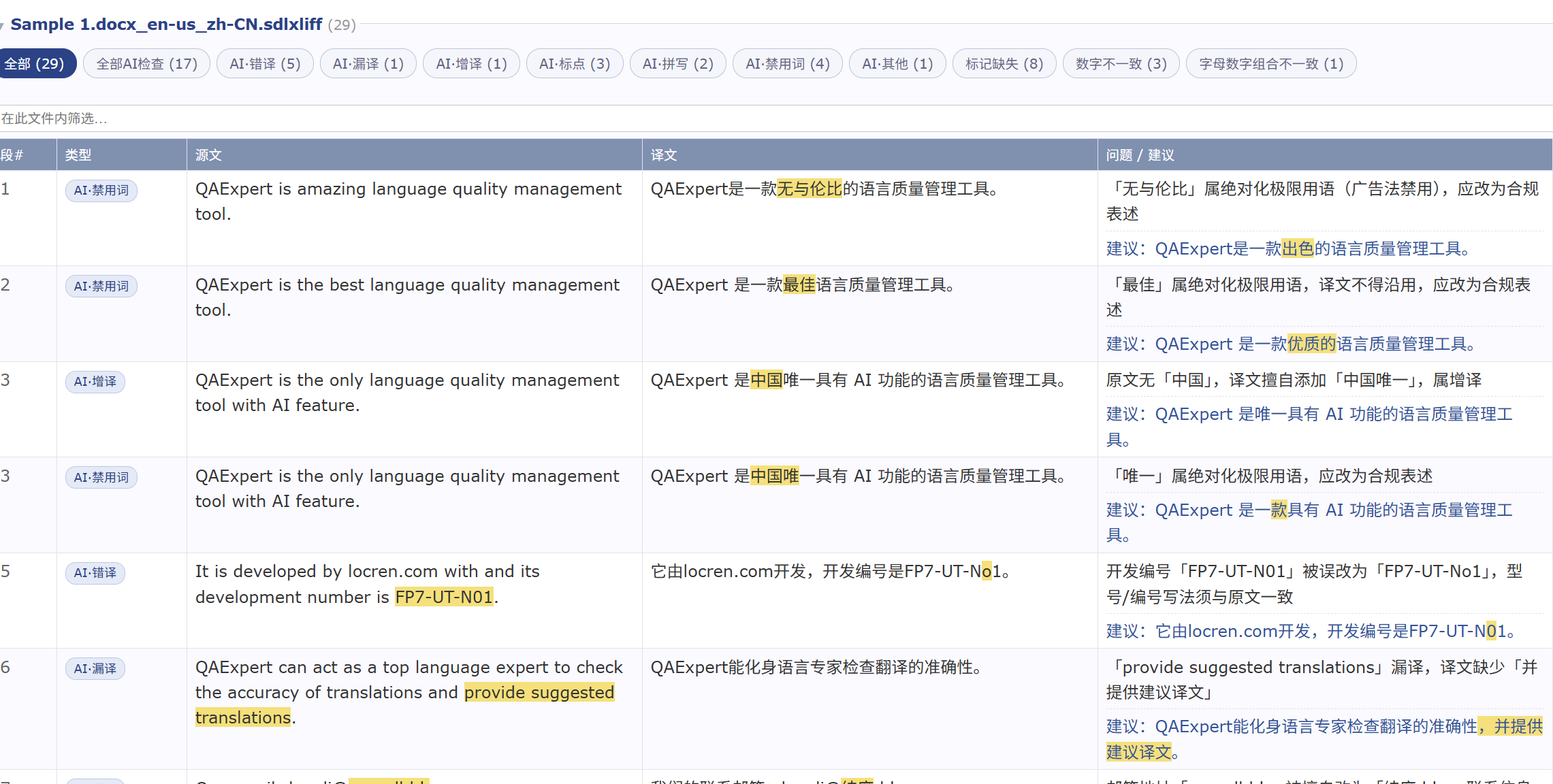Viewport: 1553px width, 784px height.
Task: Click the 类型 column header
Action: click(122, 155)
